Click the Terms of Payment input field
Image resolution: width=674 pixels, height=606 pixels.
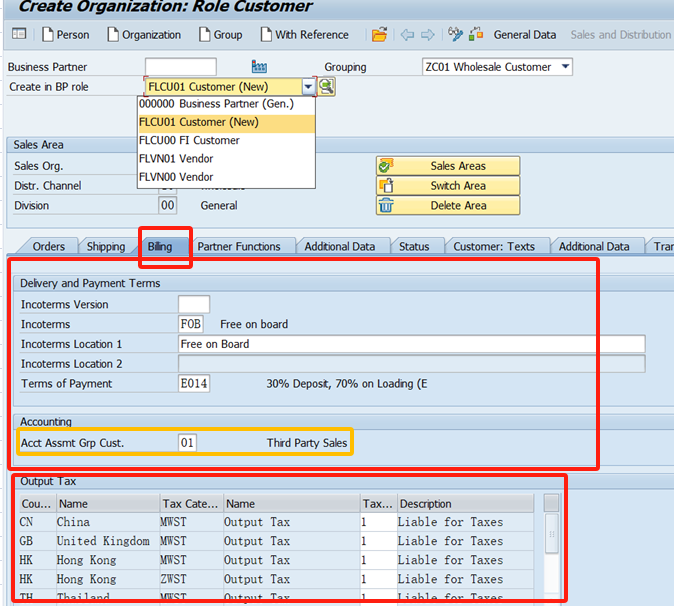click(x=194, y=384)
